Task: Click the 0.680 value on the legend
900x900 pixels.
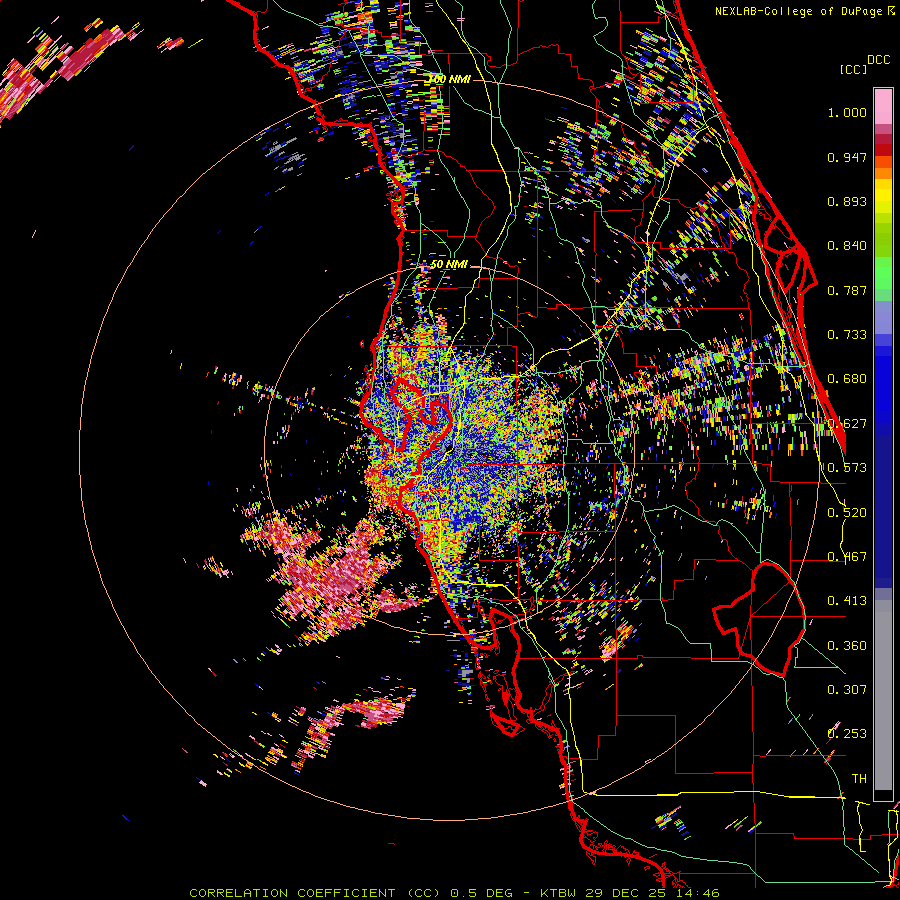Action: (x=847, y=379)
